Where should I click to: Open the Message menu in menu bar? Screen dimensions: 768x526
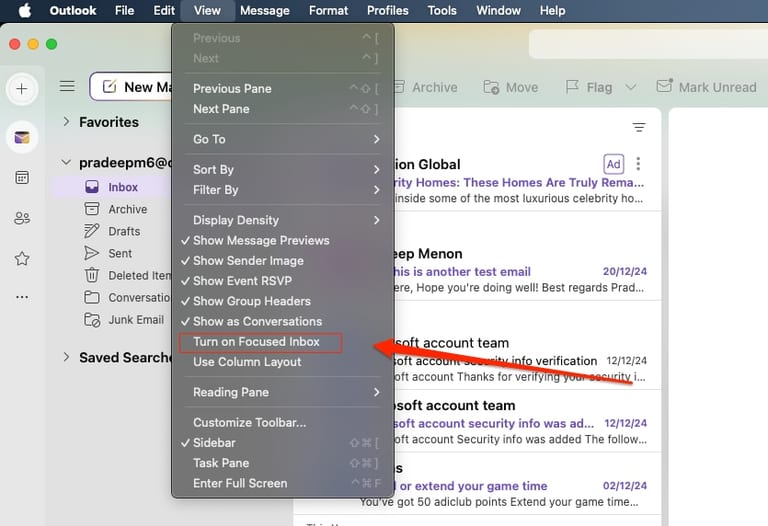point(264,10)
